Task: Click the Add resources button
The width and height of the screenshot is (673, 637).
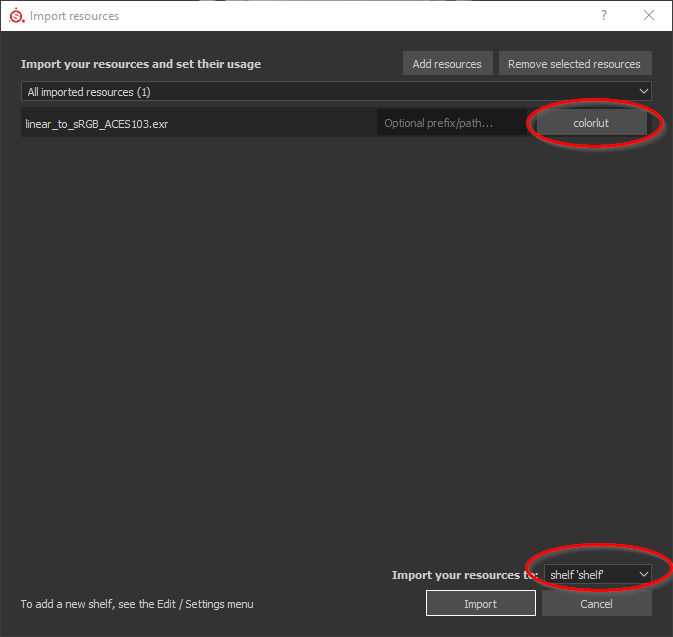Action: (447, 64)
